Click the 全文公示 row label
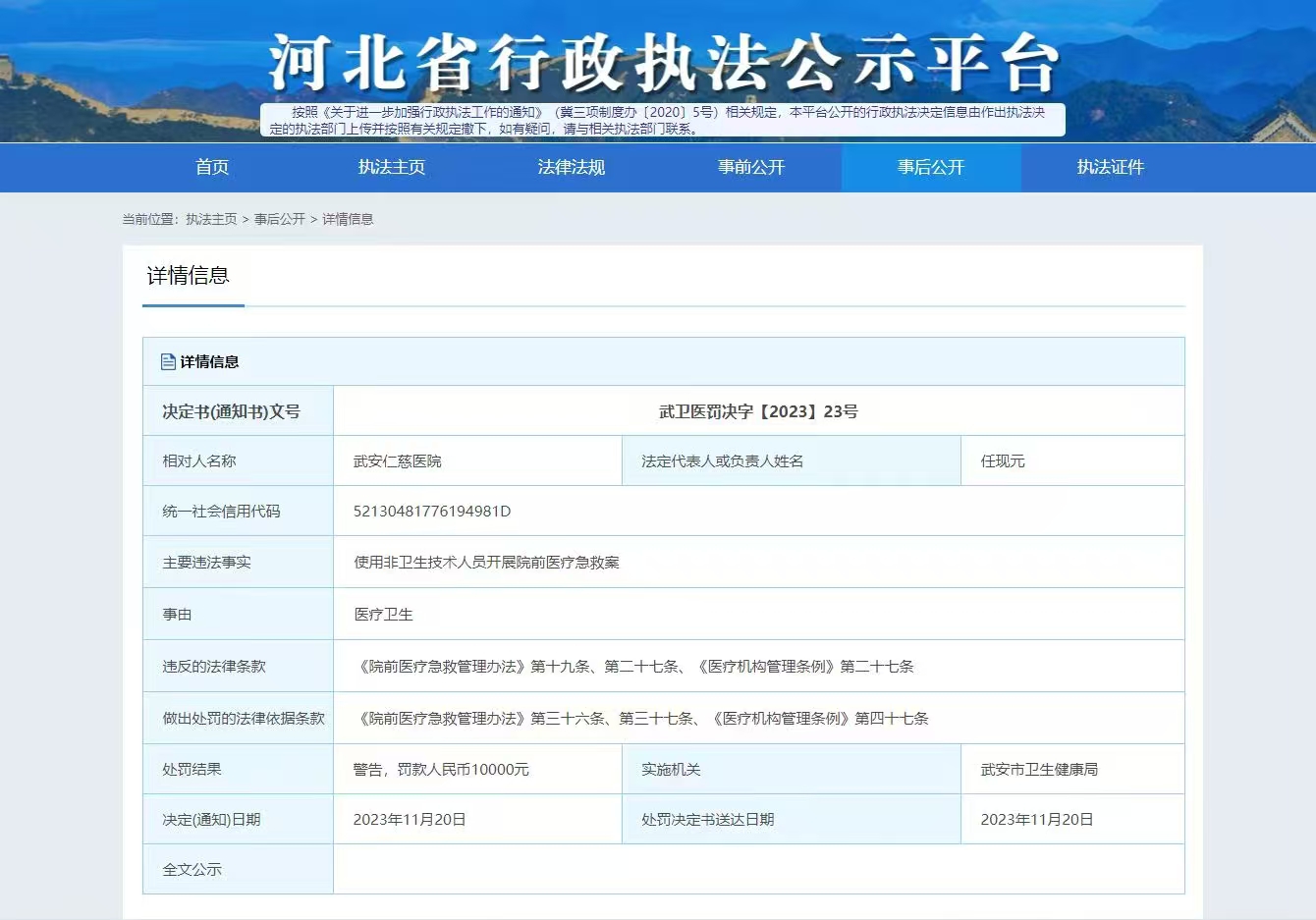 192,870
